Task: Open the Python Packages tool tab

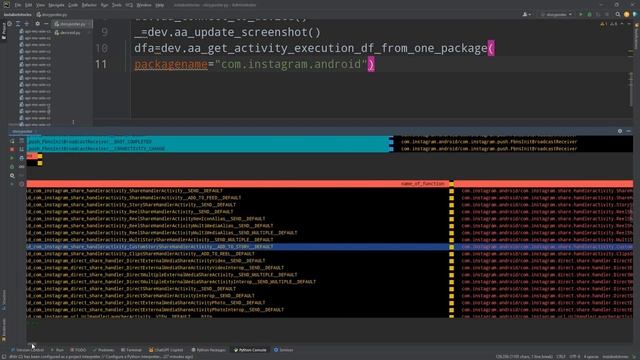Action: point(209,350)
